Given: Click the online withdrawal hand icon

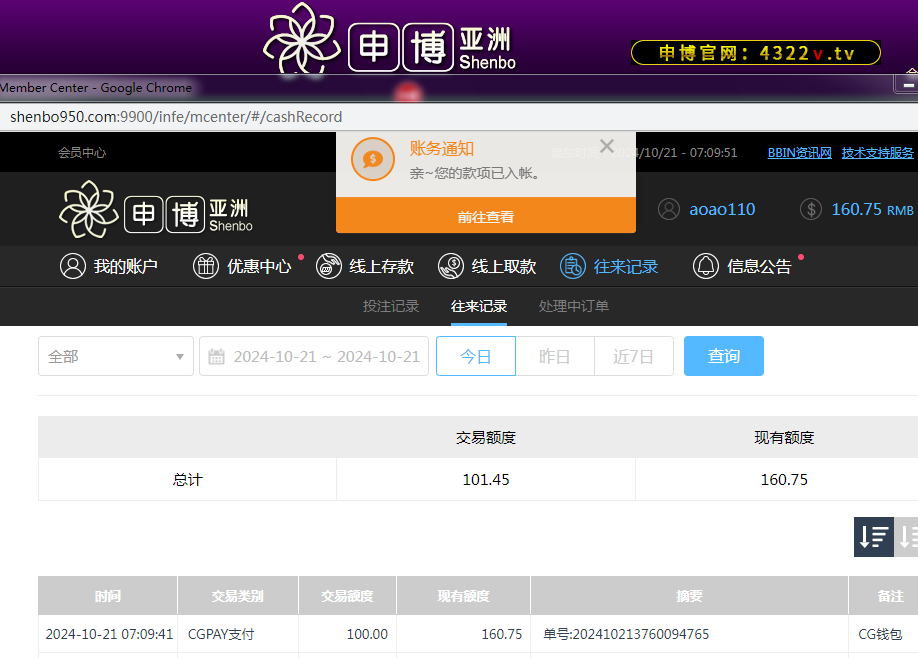Looking at the screenshot, I should tap(451, 266).
